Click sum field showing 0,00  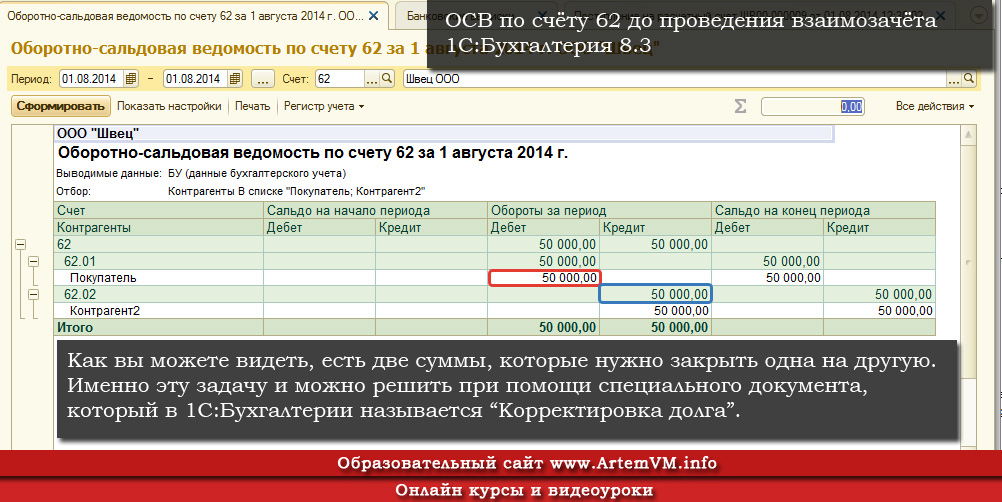[x=812, y=107]
